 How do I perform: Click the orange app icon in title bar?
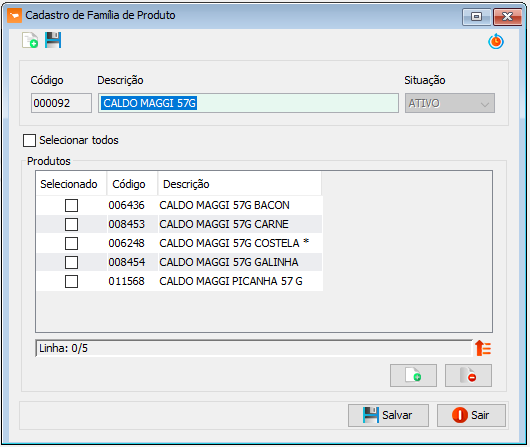[x=15, y=16]
